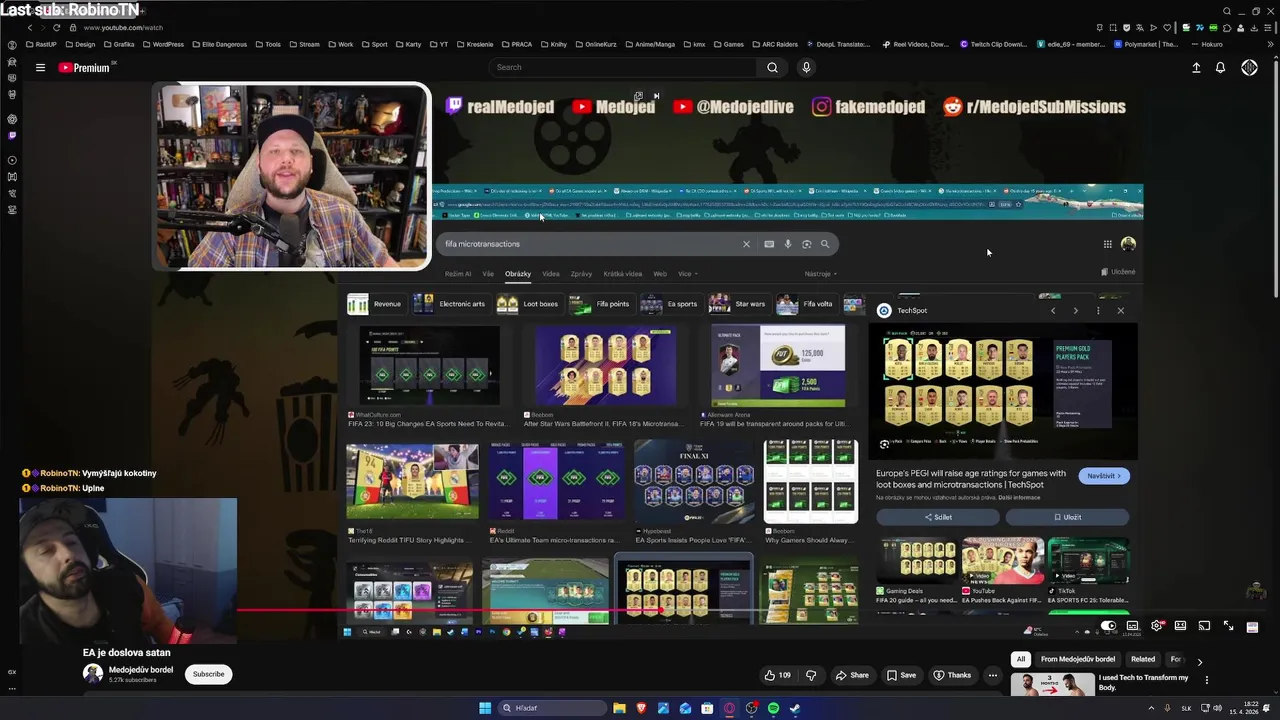Click the taskbar search box 'Hľadať'

(x=552, y=708)
